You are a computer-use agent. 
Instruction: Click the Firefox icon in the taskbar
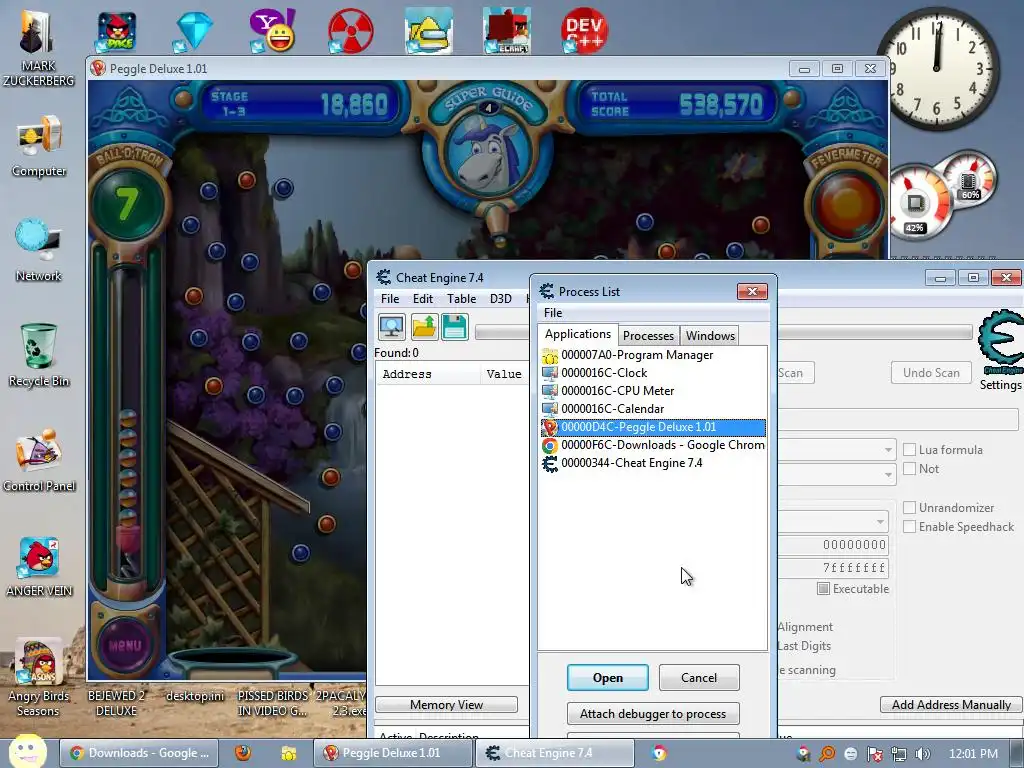[243, 753]
